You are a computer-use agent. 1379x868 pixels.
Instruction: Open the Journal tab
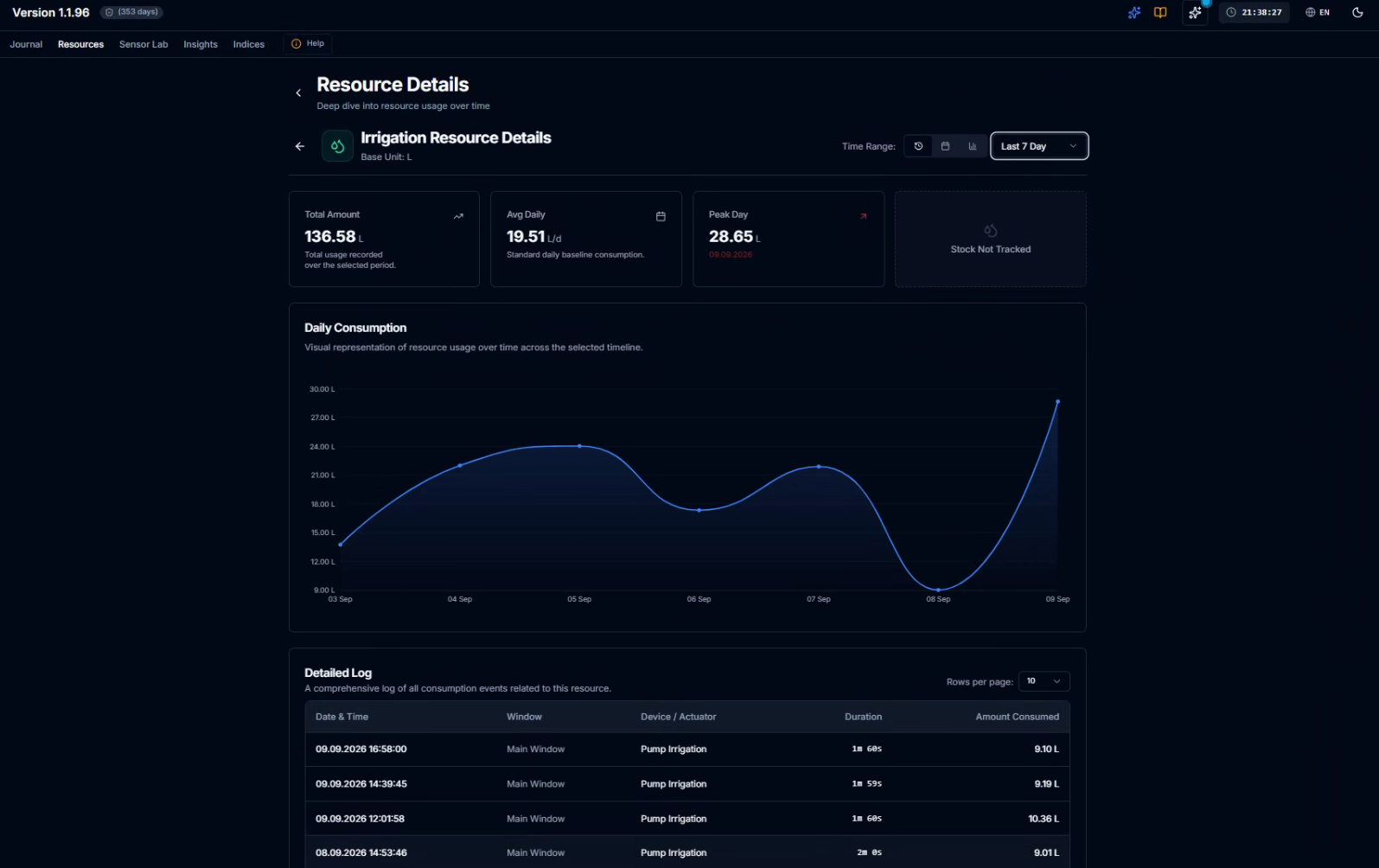click(26, 44)
